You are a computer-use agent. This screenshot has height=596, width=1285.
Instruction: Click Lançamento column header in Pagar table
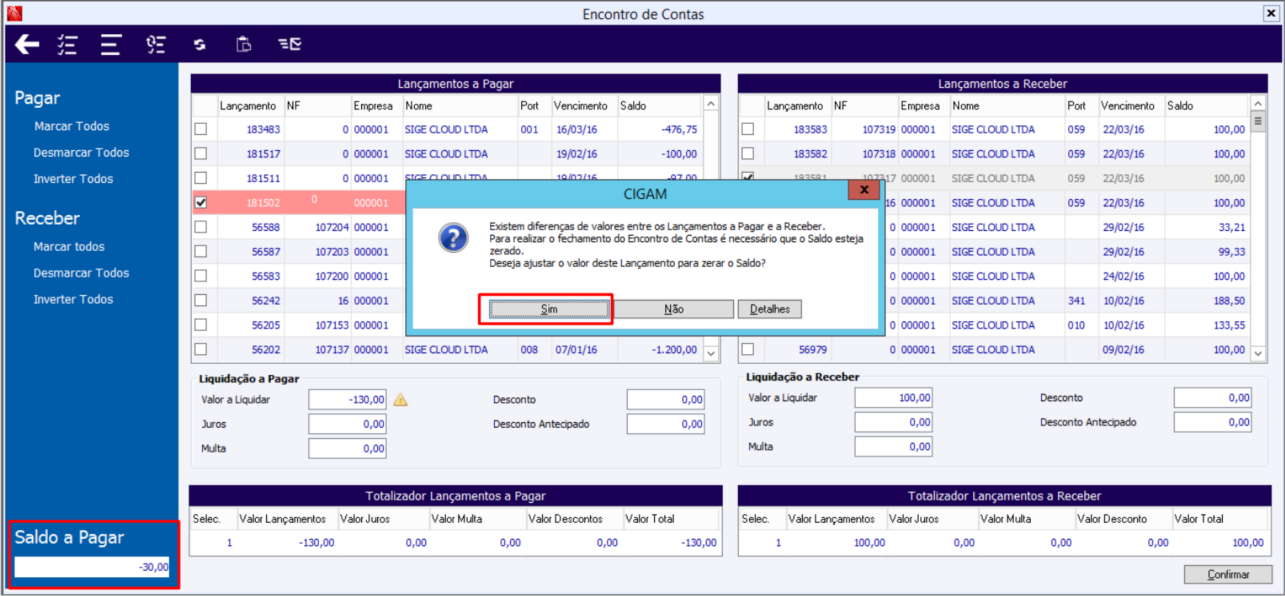coord(250,105)
